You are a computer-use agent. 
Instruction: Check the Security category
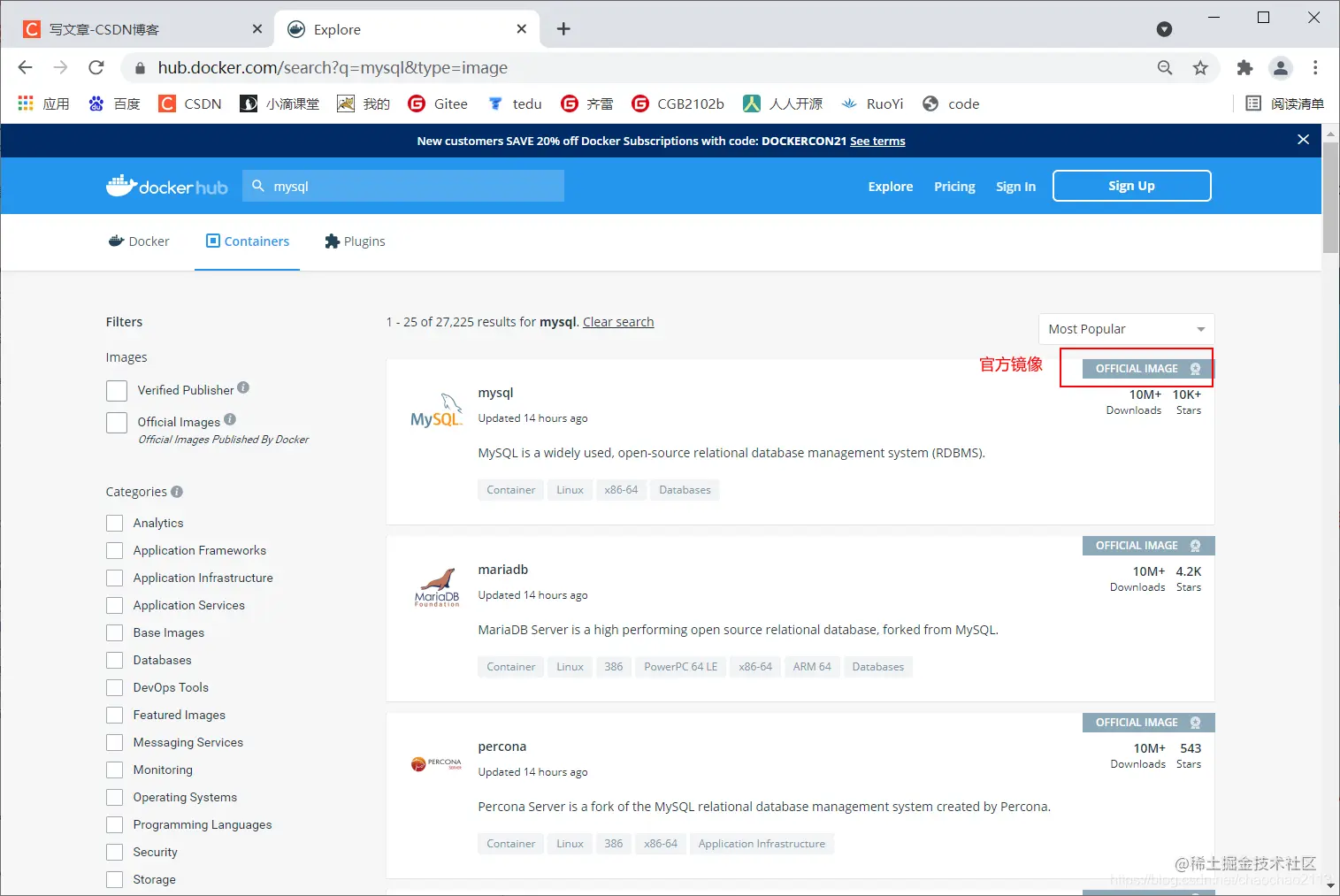115,852
